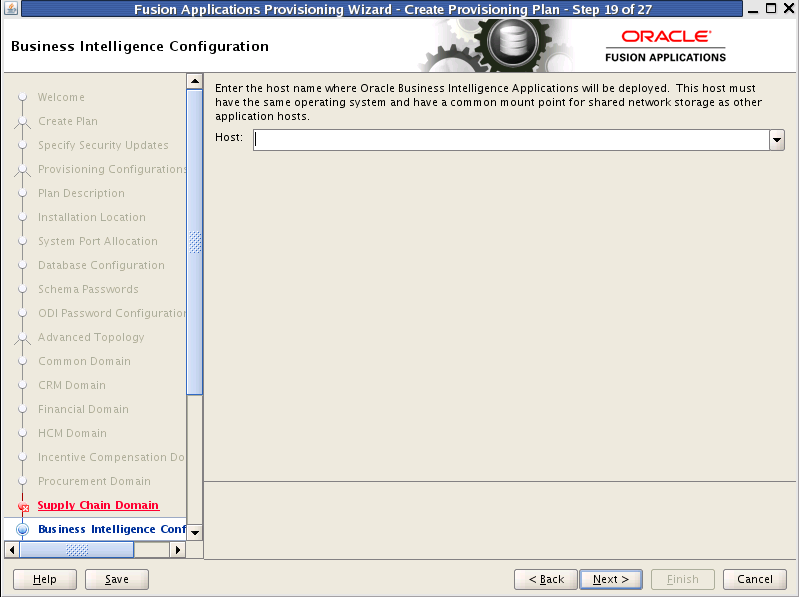The width and height of the screenshot is (799, 597).
Task: Click the Schema Passwords step bullet icon
Action: [22, 289]
